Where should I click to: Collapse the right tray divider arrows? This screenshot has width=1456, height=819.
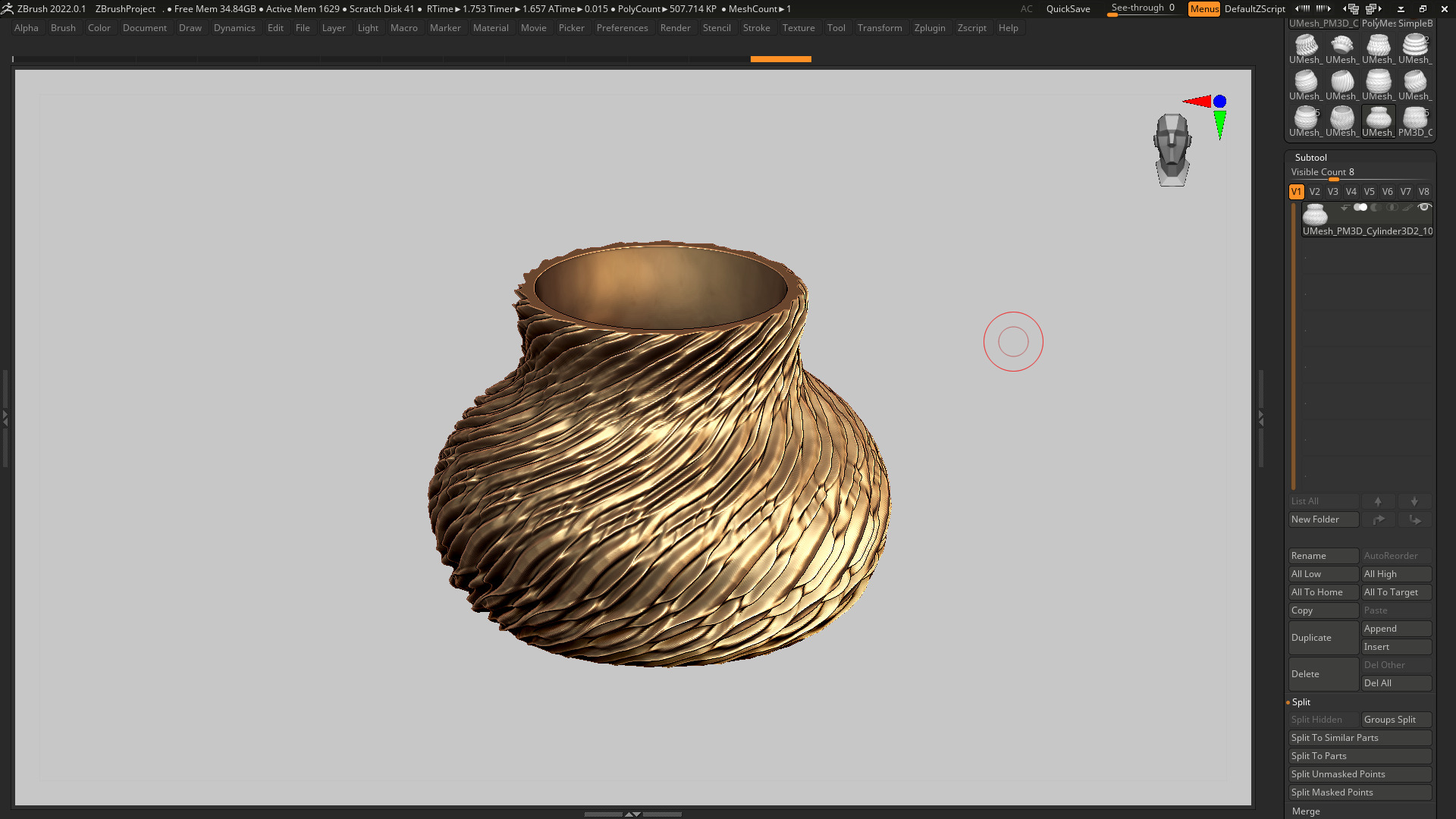coord(1261,418)
